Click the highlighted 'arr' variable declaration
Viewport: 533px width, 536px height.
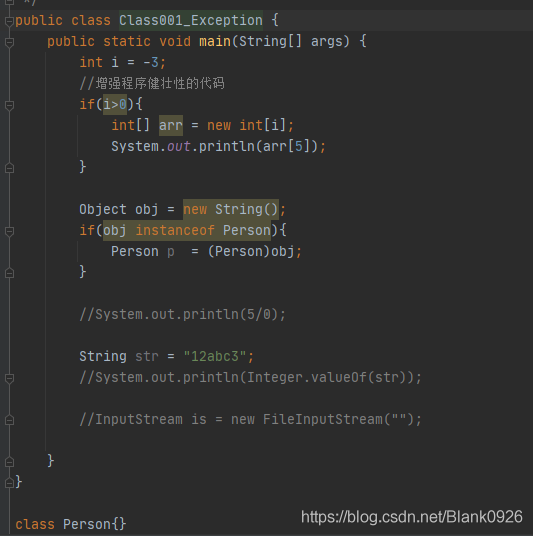[x=171, y=125]
